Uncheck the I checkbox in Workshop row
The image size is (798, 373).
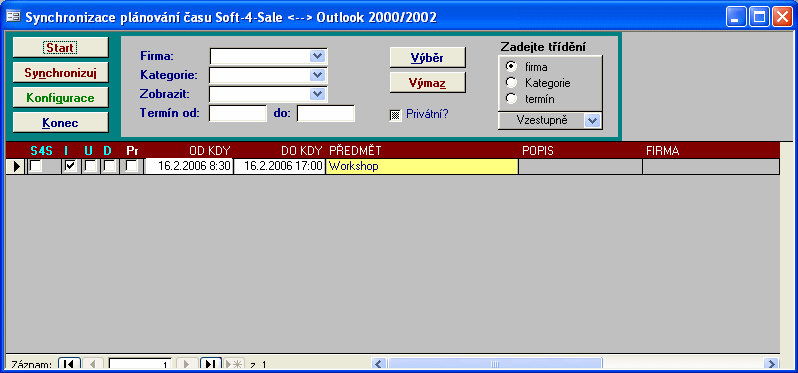point(71,166)
